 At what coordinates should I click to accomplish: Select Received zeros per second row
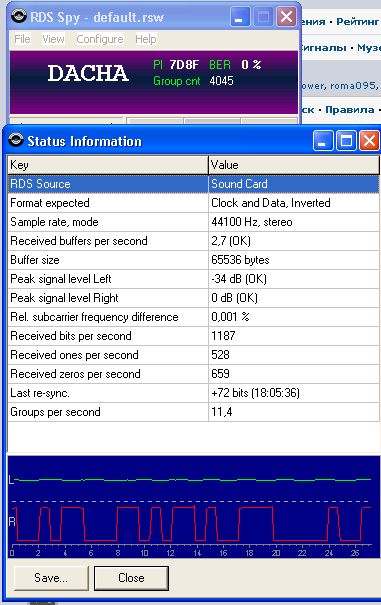(x=193, y=373)
